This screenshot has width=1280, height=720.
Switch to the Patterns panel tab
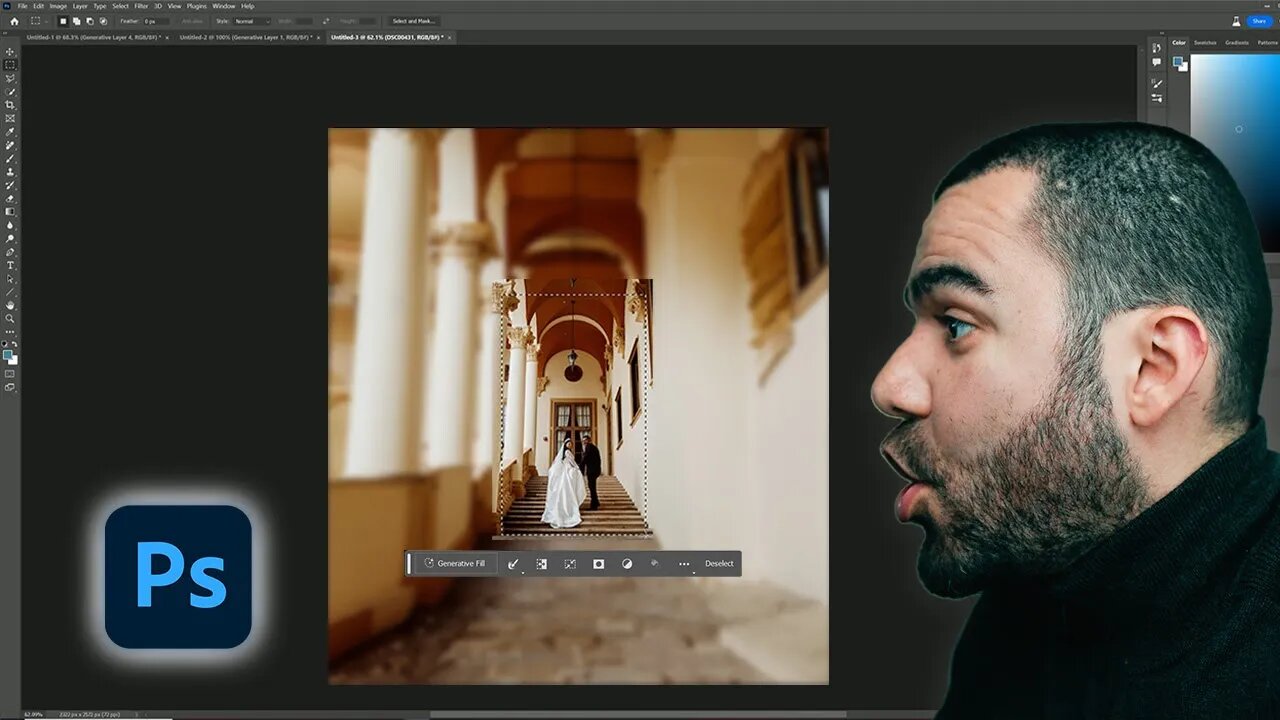(x=1267, y=43)
